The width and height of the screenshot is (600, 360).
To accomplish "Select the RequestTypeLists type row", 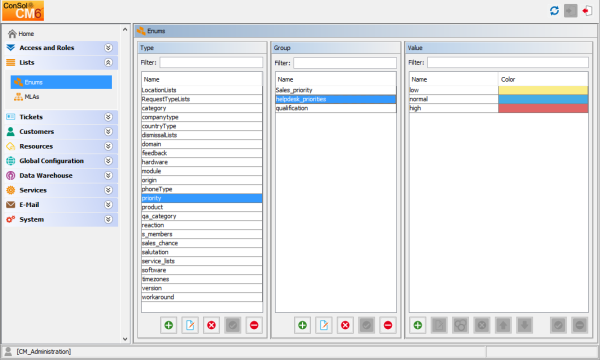I will 202,99.
